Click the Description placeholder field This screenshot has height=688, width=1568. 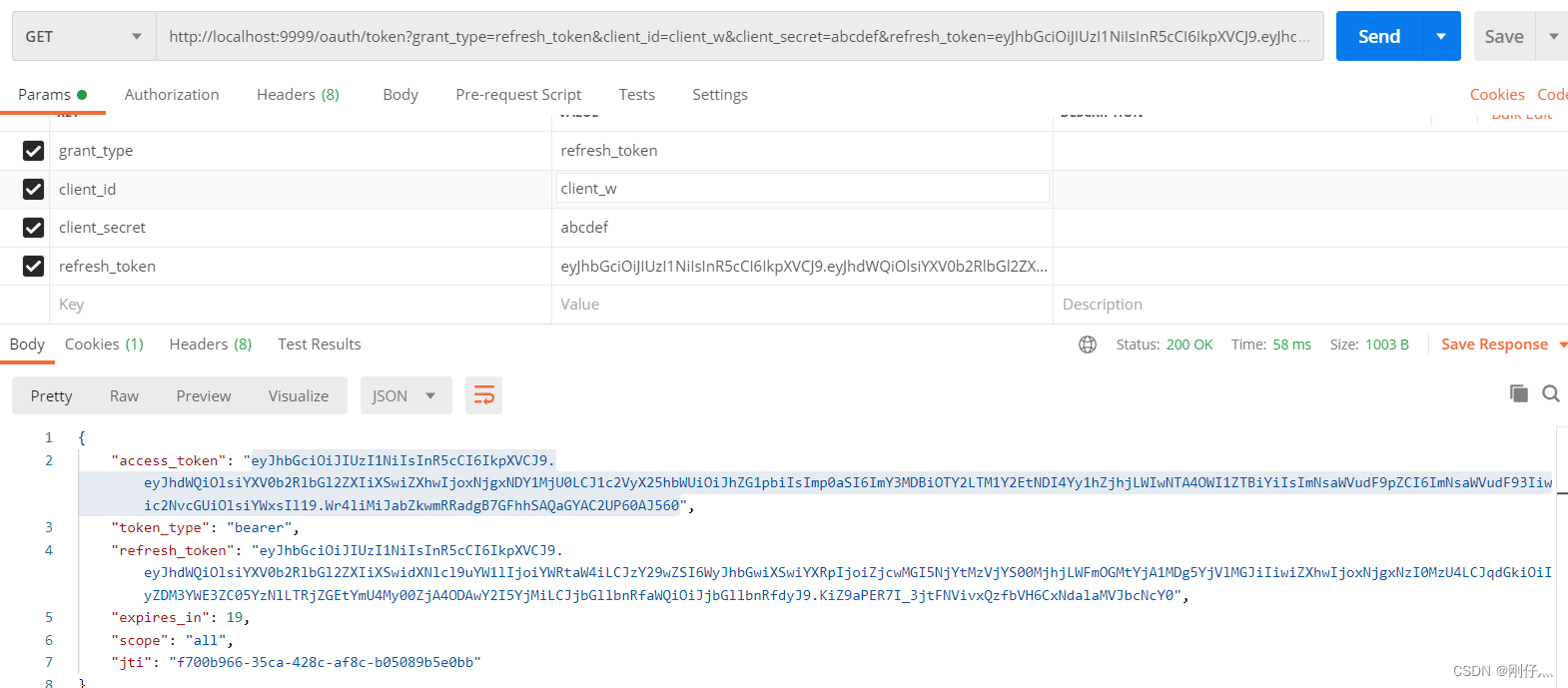tap(1308, 305)
